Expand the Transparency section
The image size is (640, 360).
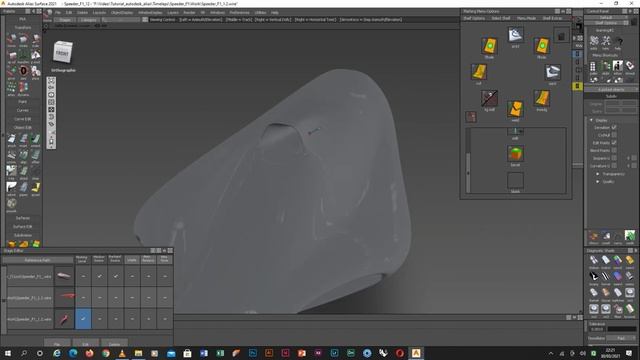click(x=598, y=174)
